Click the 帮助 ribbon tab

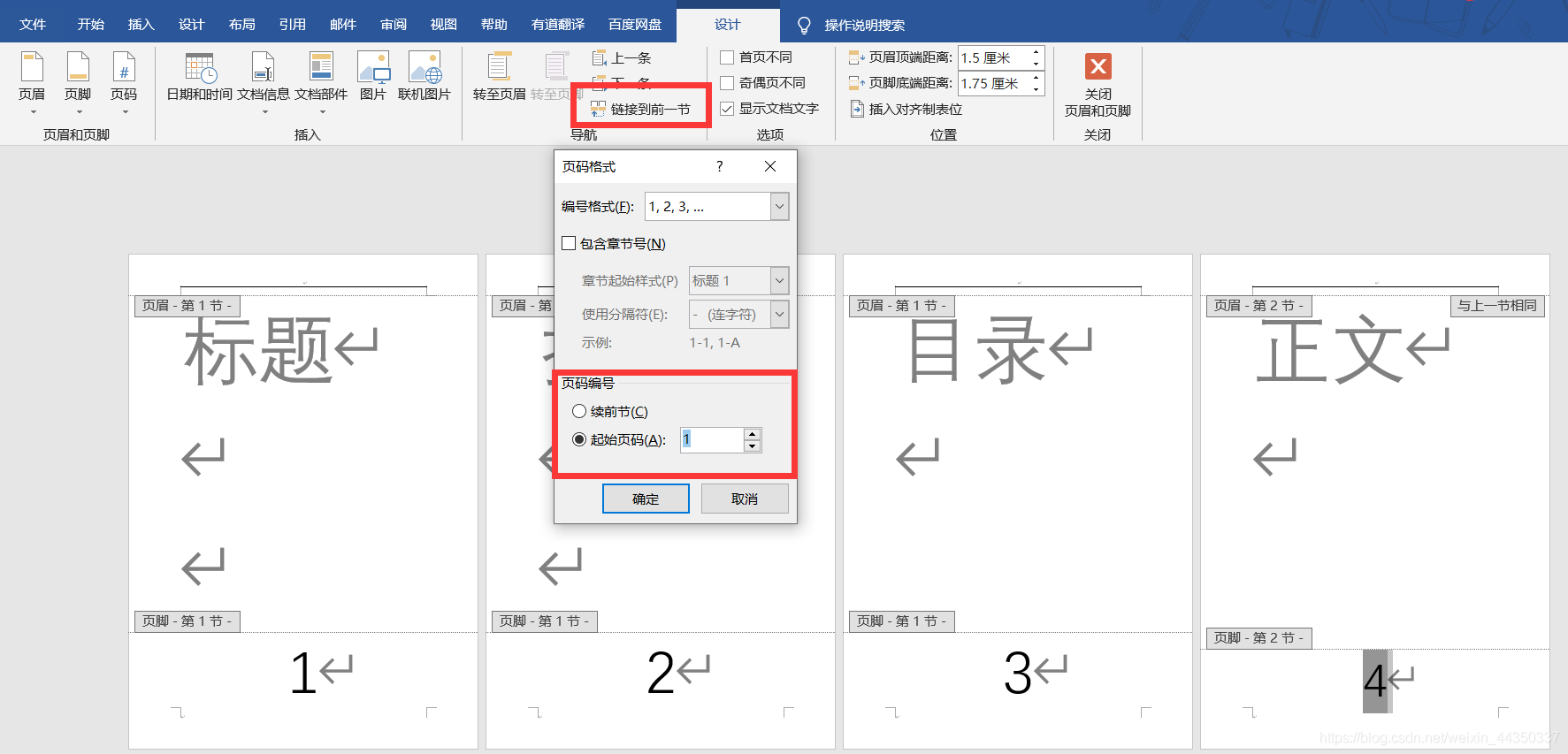click(x=493, y=25)
